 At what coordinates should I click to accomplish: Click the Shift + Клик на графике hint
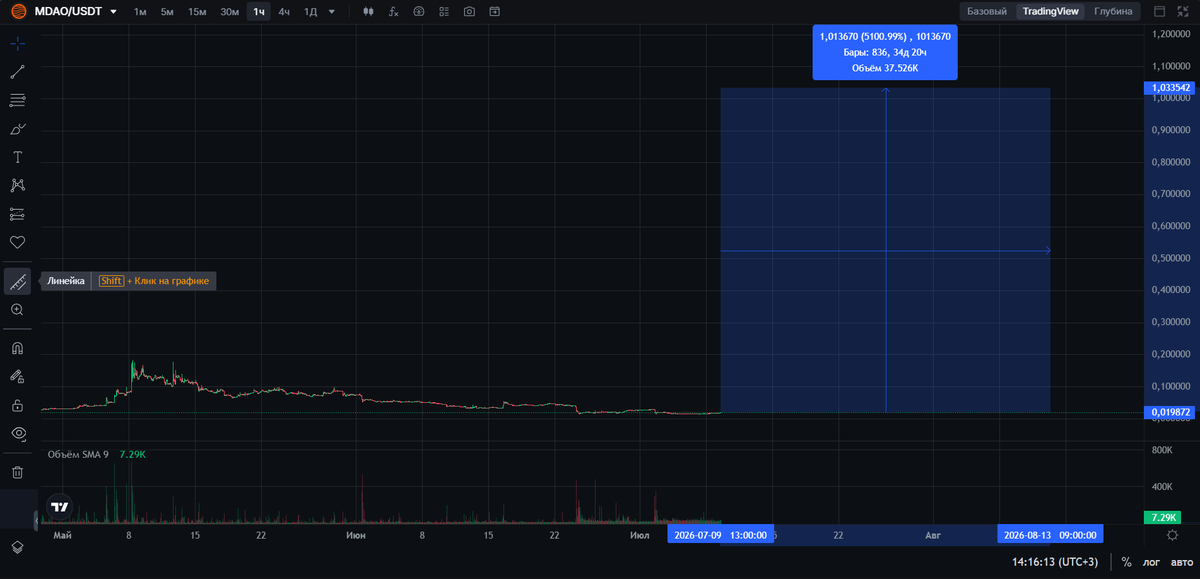[x=154, y=282]
